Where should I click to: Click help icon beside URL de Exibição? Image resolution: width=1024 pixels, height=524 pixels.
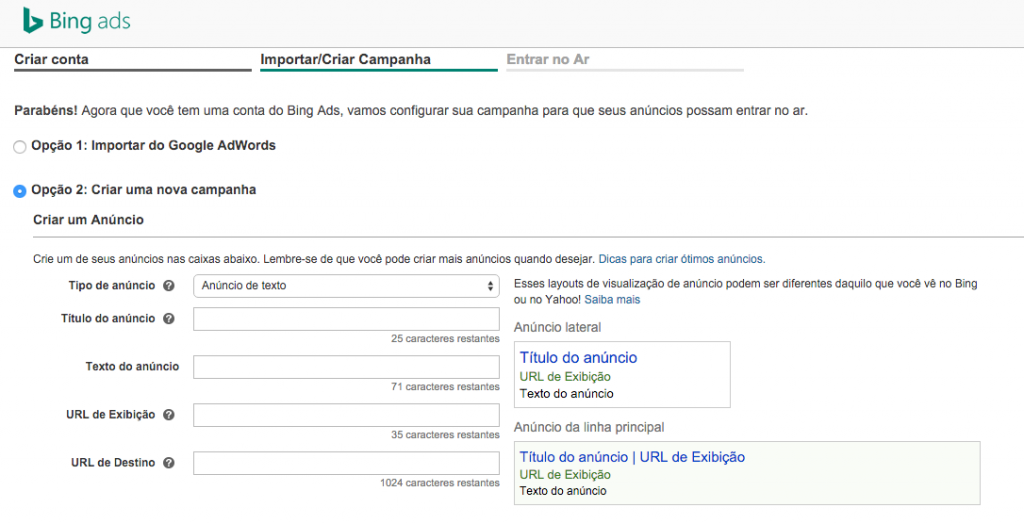(169, 415)
